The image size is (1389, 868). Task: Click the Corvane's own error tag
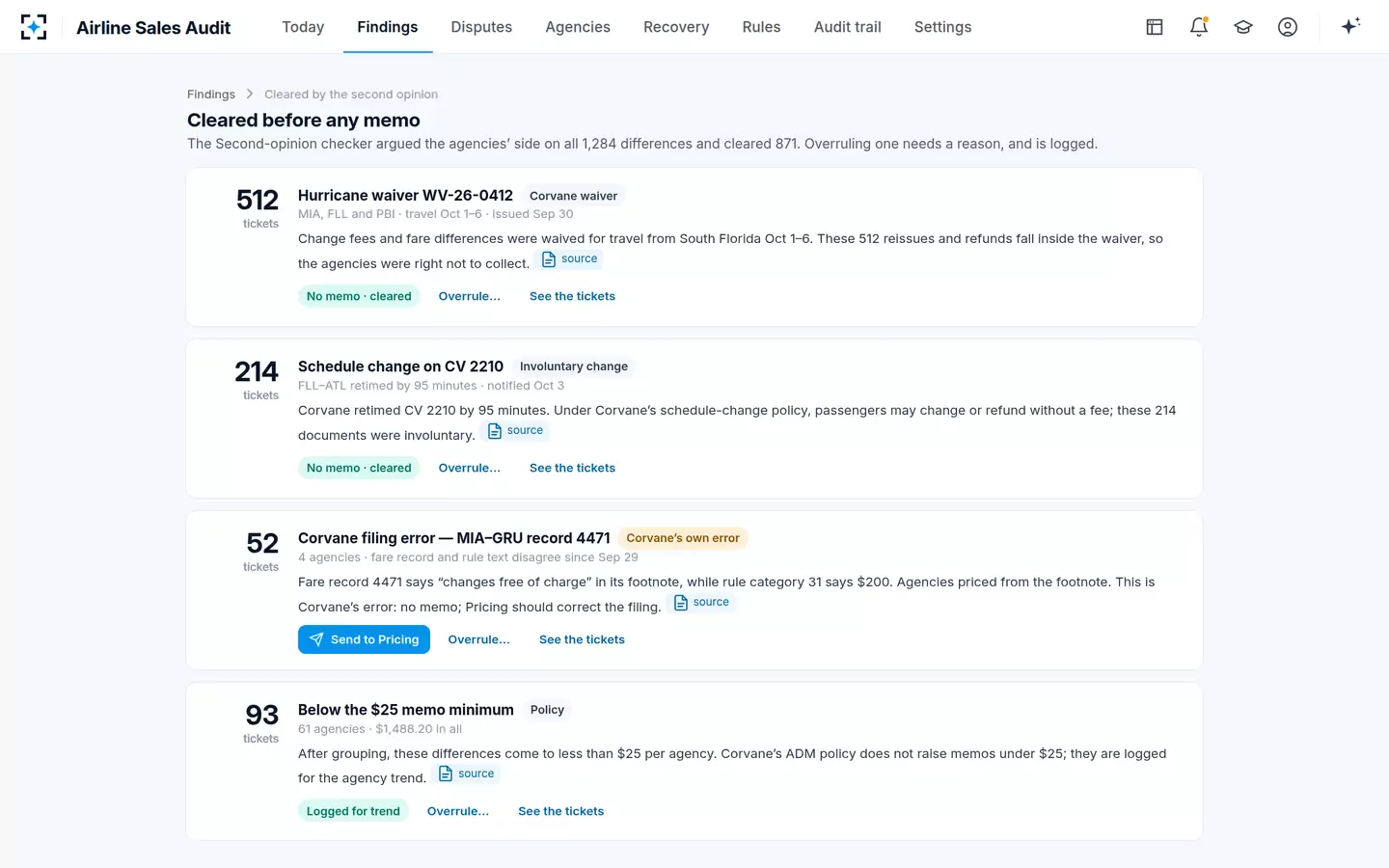[683, 538]
